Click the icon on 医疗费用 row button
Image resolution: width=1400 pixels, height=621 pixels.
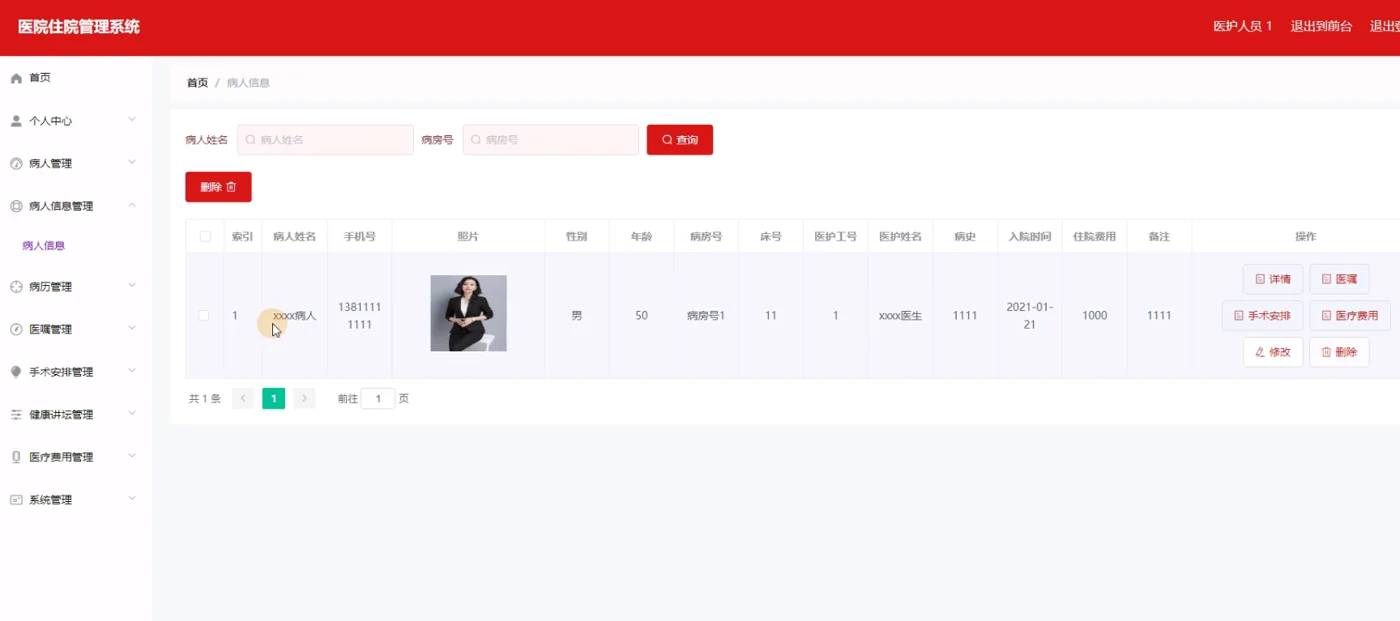click(x=1327, y=316)
